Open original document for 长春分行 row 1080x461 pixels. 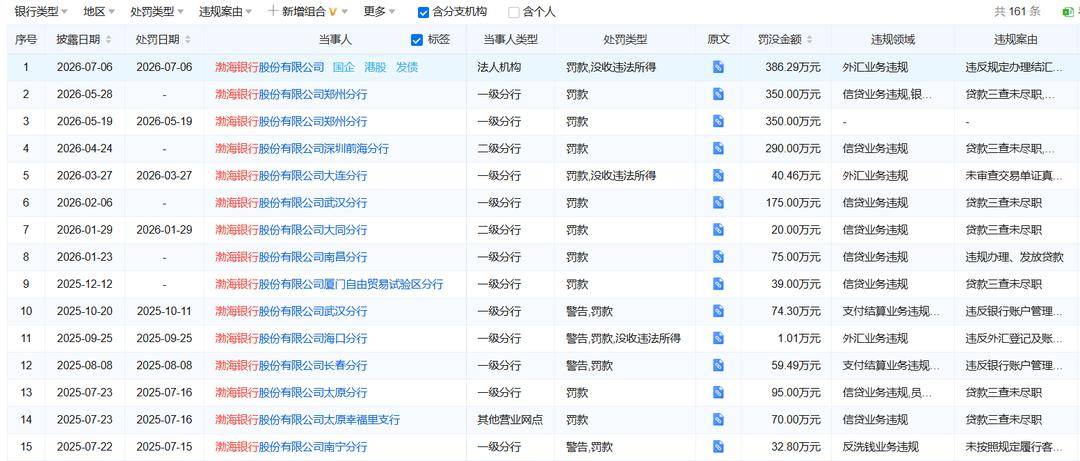pos(718,365)
